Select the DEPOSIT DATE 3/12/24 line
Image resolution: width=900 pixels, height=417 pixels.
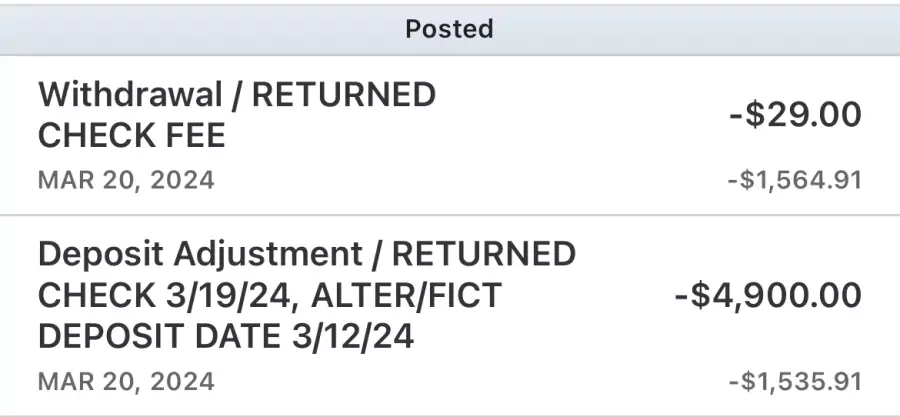(226, 337)
